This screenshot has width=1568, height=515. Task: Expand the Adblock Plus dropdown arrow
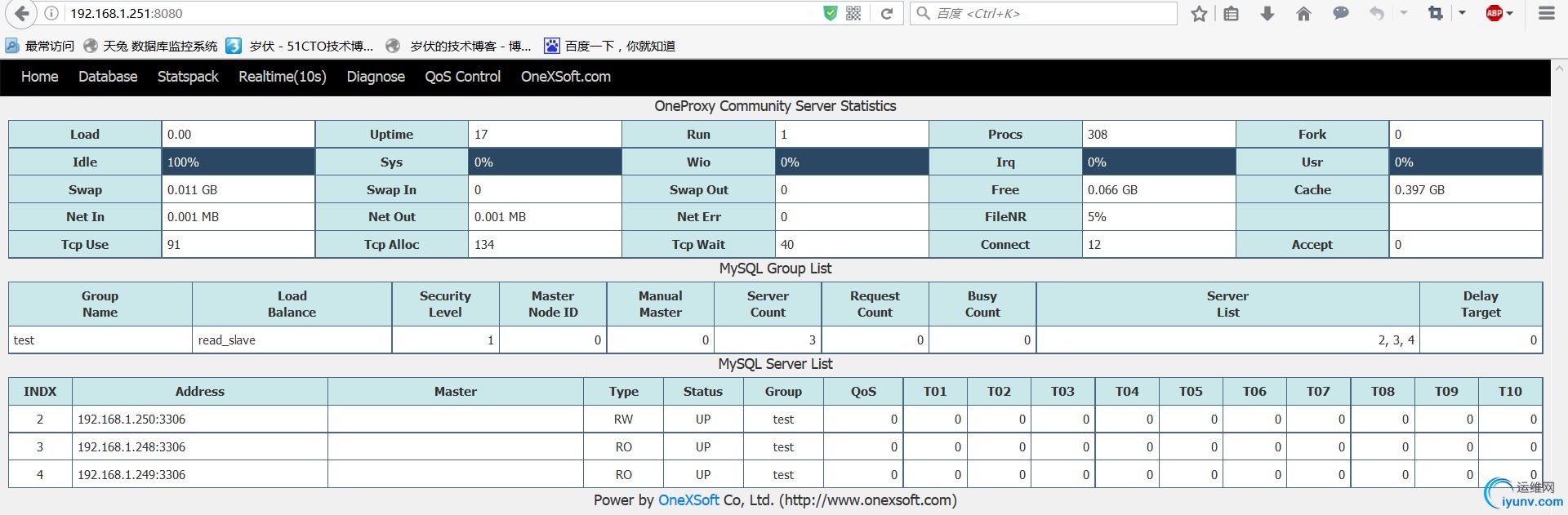pyautogui.click(x=1510, y=13)
